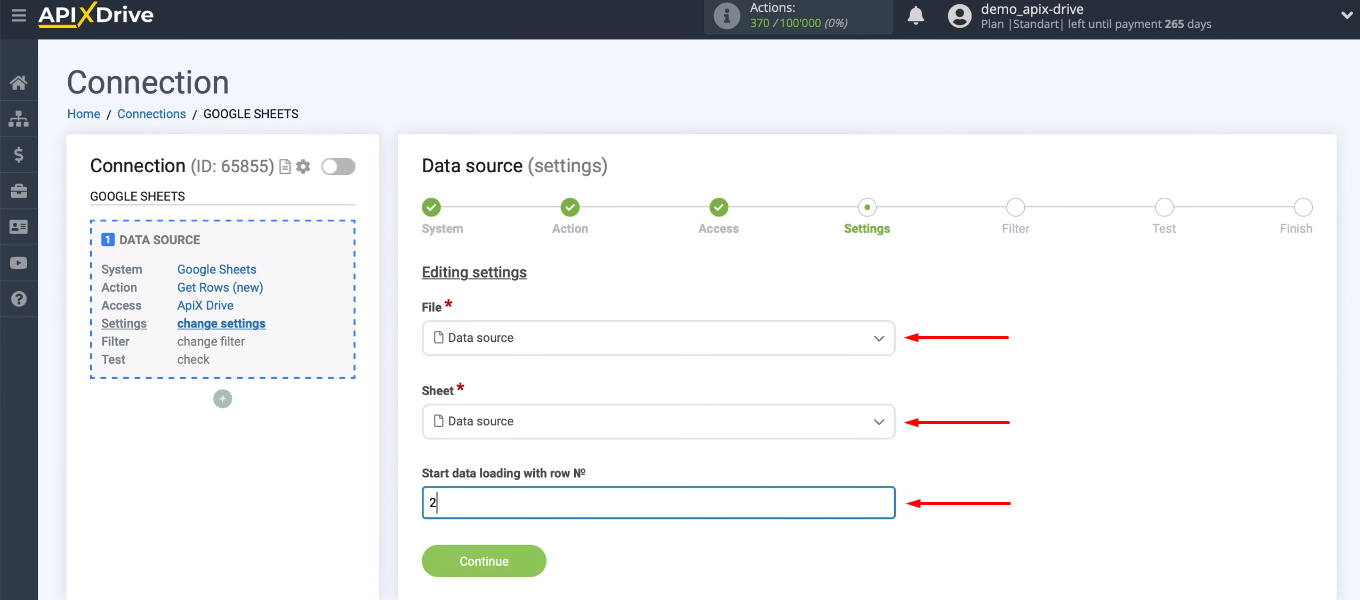Click the green Access step checkmark
The height and width of the screenshot is (600, 1360).
(x=718, y=207)
